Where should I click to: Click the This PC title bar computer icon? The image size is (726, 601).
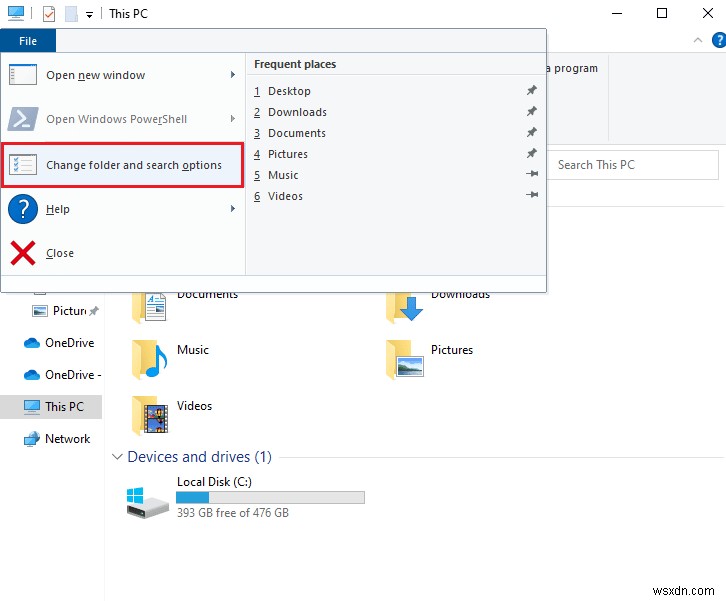[16, 13]
